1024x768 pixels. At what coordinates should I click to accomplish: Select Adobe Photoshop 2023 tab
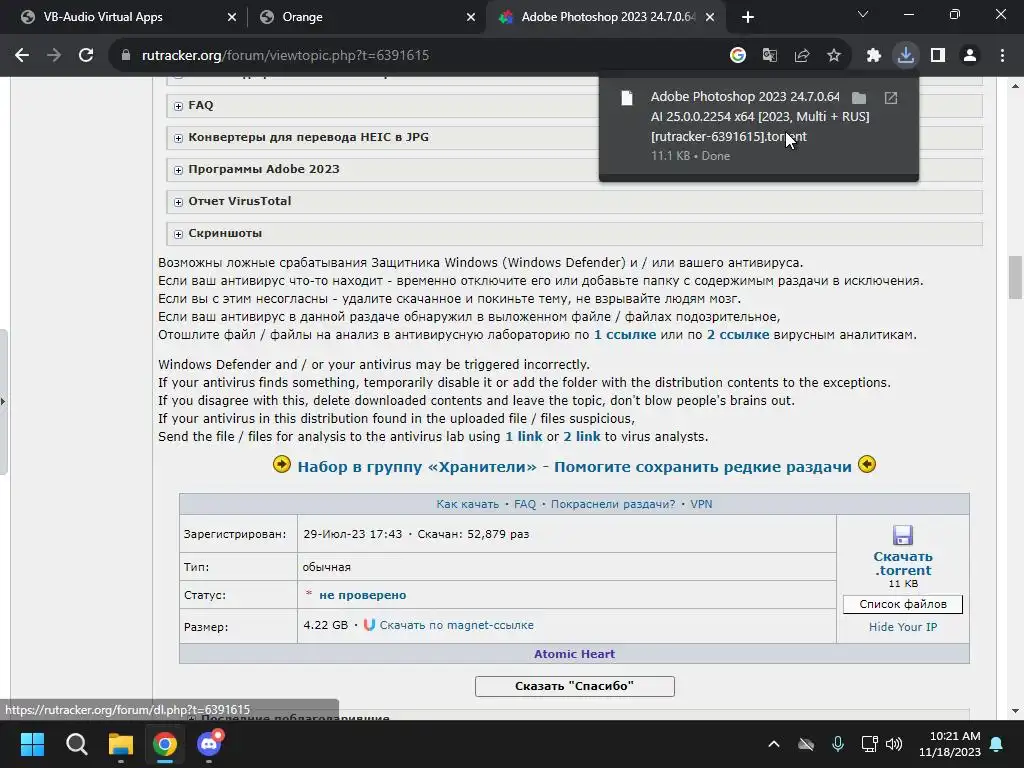pos(604,17)
